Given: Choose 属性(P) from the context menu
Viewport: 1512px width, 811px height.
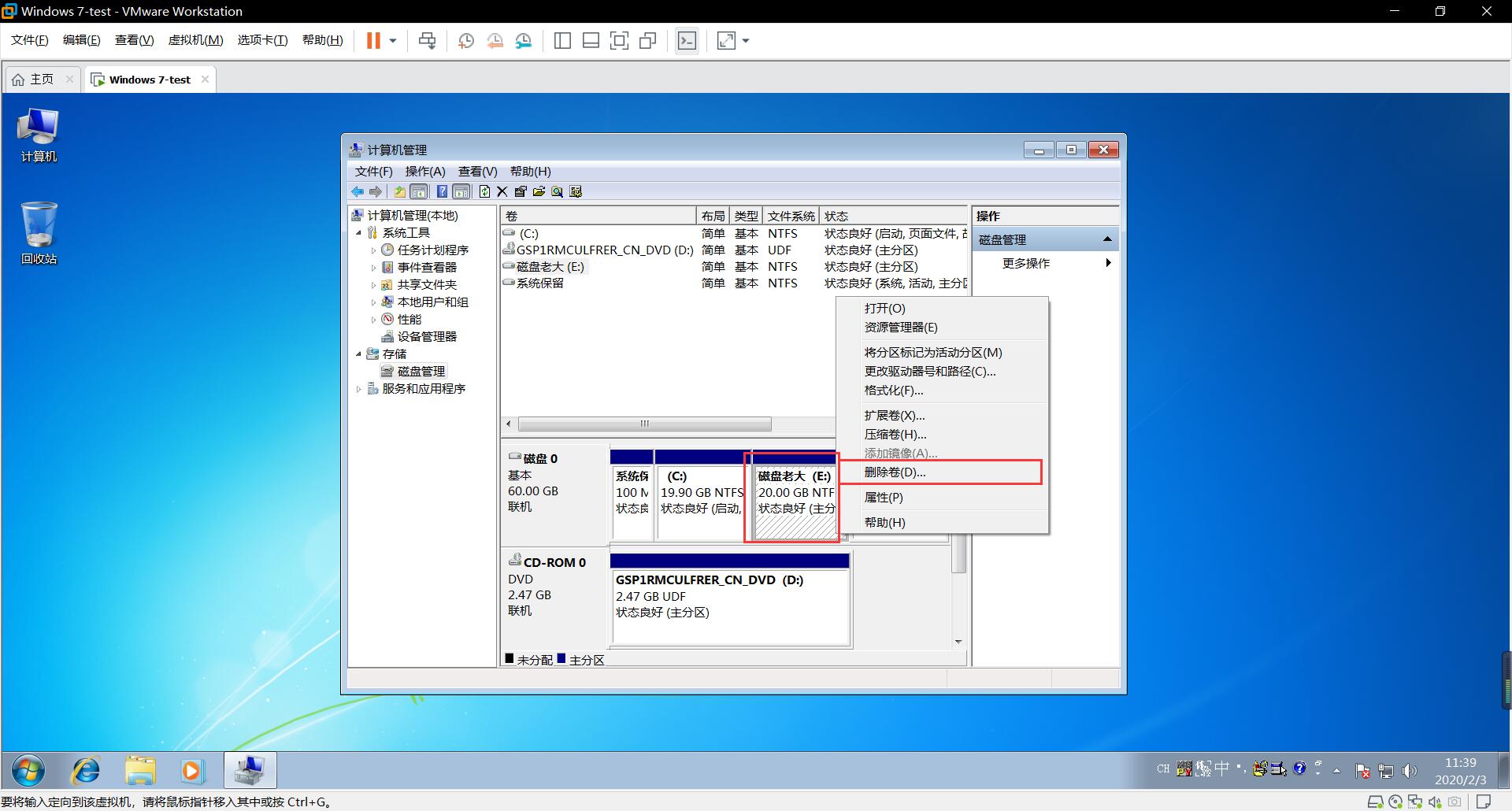Looking at the screenshot, I should [942, 497].
